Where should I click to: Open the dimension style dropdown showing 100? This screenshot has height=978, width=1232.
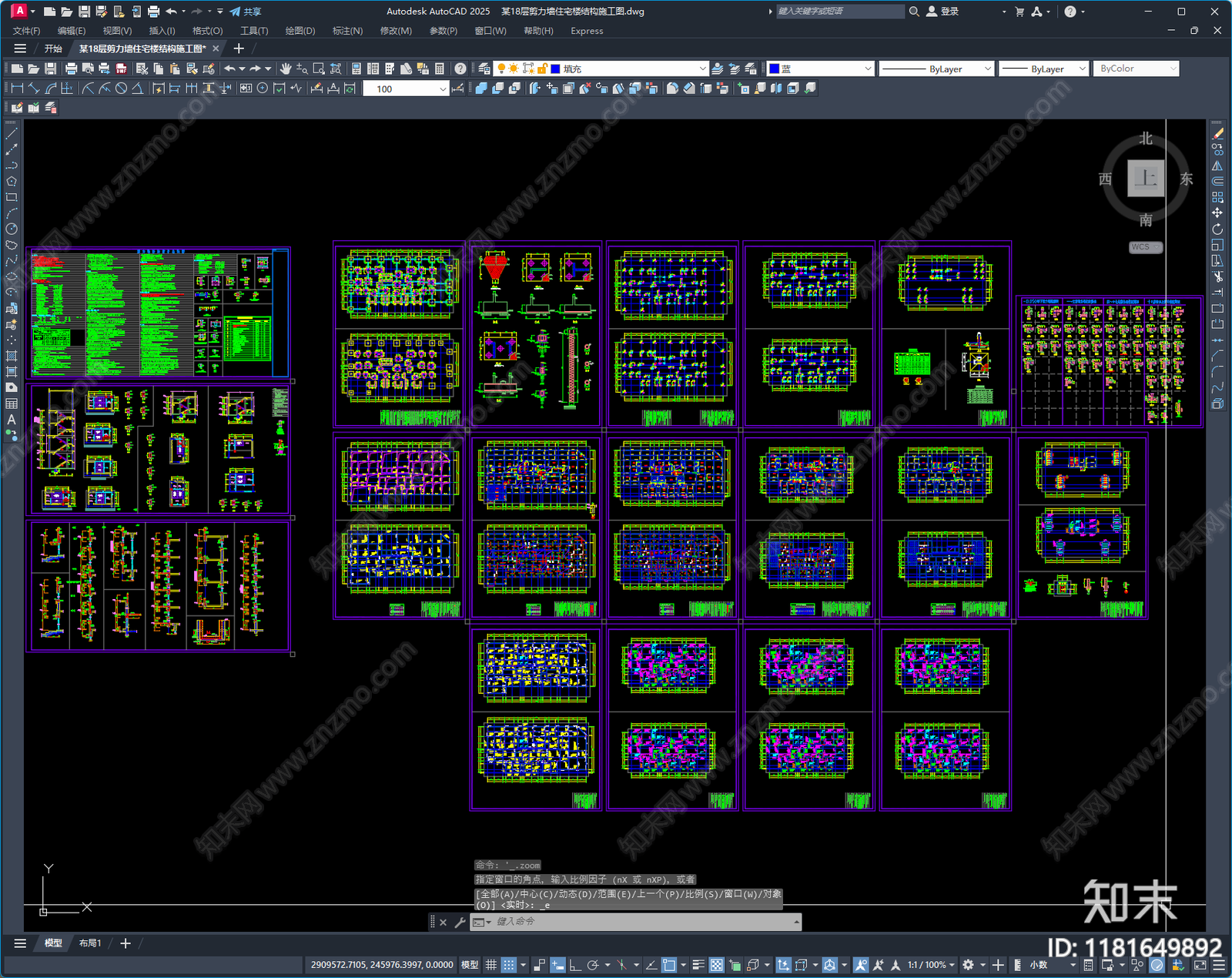tap(406, 89)
